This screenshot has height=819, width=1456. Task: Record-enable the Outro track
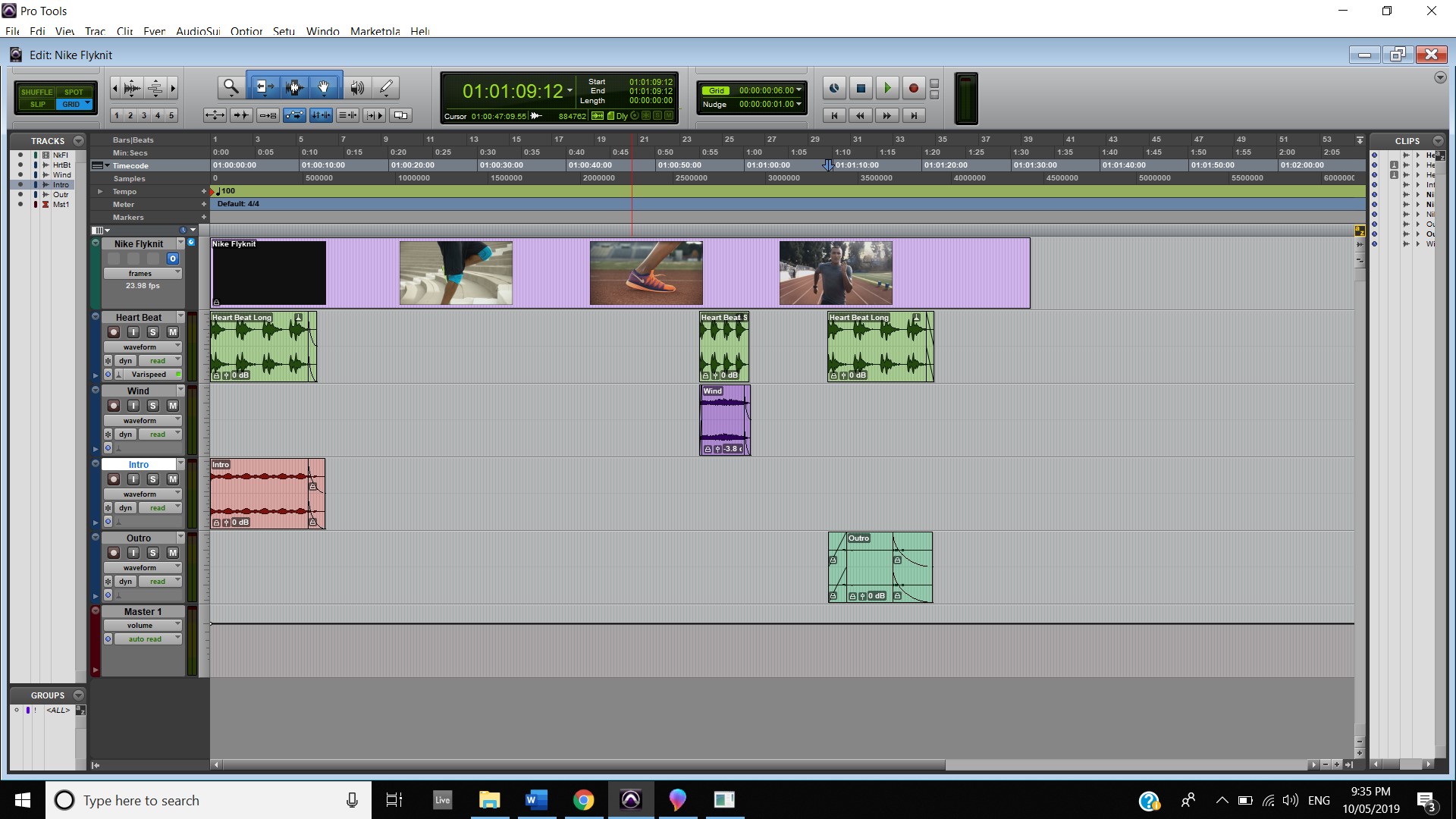[114, 553]
